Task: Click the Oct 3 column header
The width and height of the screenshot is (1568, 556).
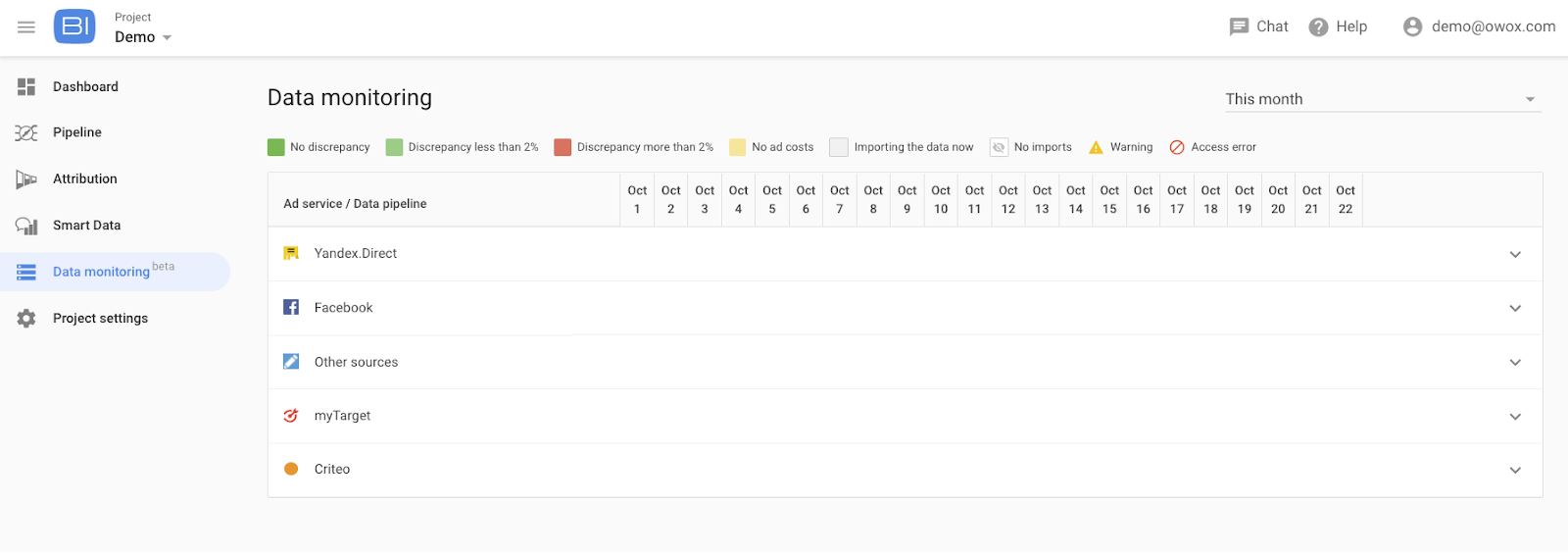Action: point(705,200)
